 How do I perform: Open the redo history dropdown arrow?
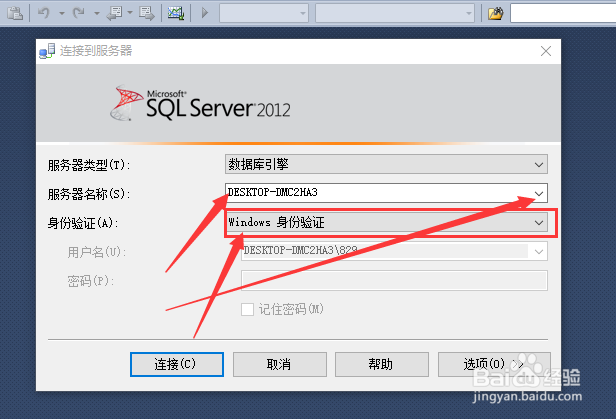click(x=97, y=13)
